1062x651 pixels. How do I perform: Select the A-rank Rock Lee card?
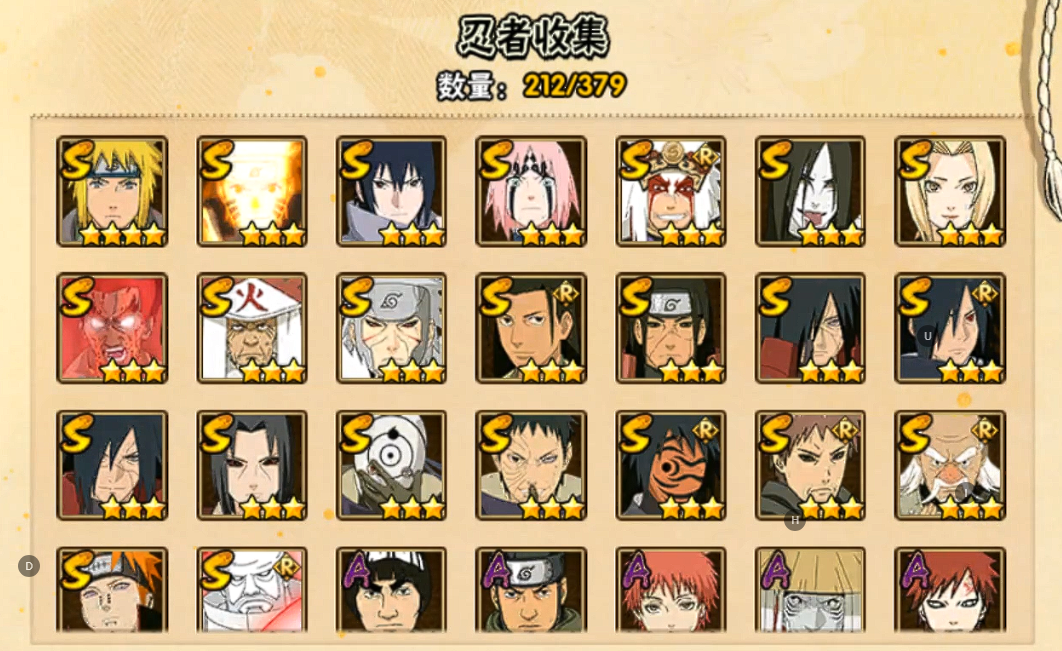[391, 590]
